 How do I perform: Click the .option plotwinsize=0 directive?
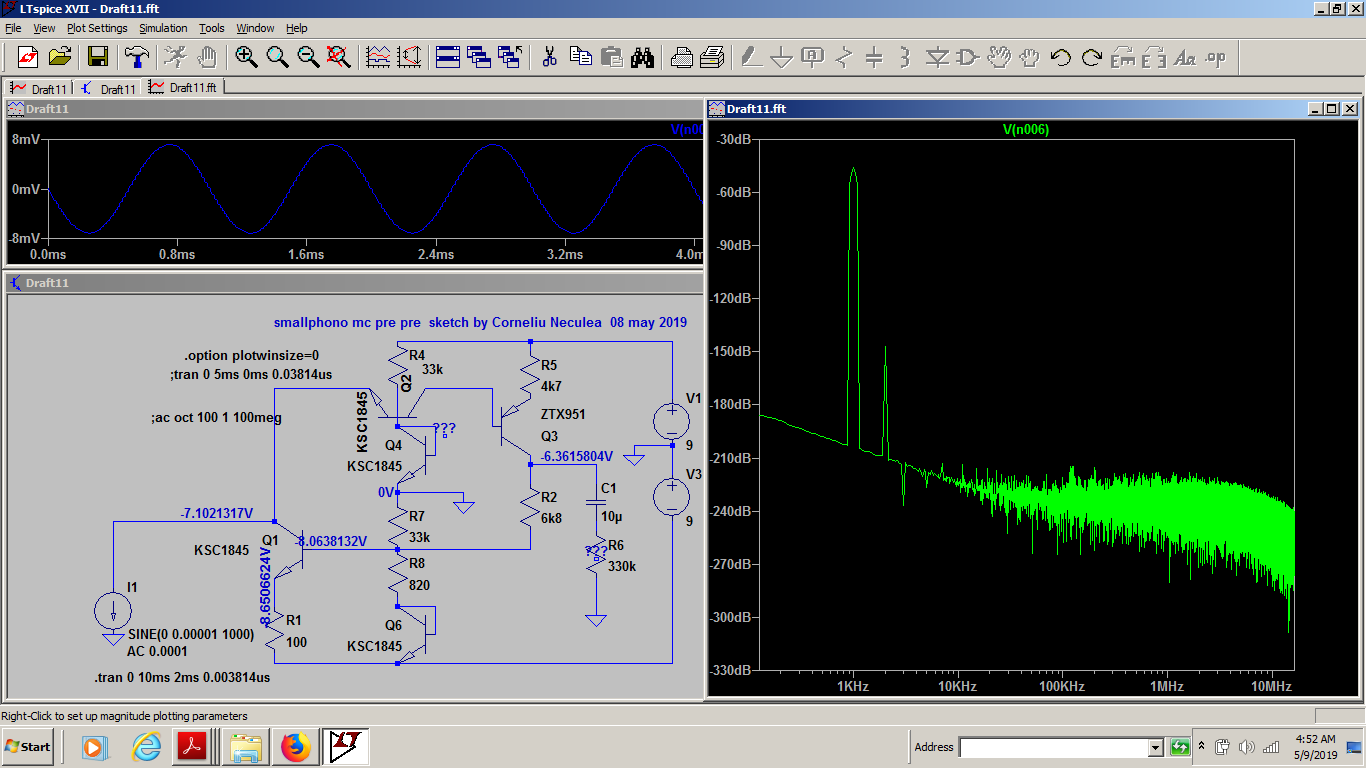coord(251,355)
